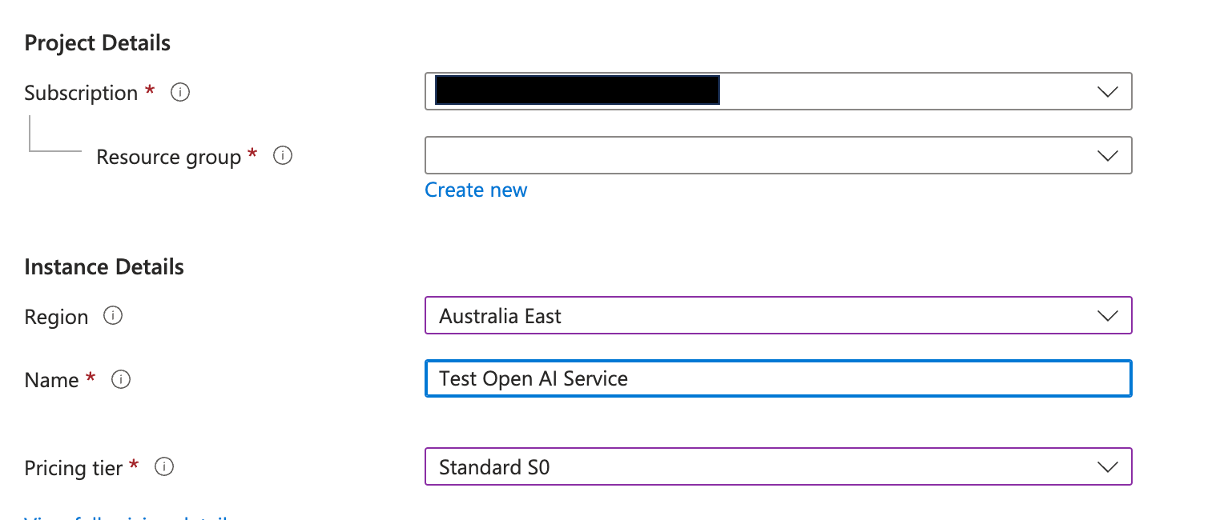Click the Region field label
1224x520 pixels.
pyautogui.click(x=56, y=317)
